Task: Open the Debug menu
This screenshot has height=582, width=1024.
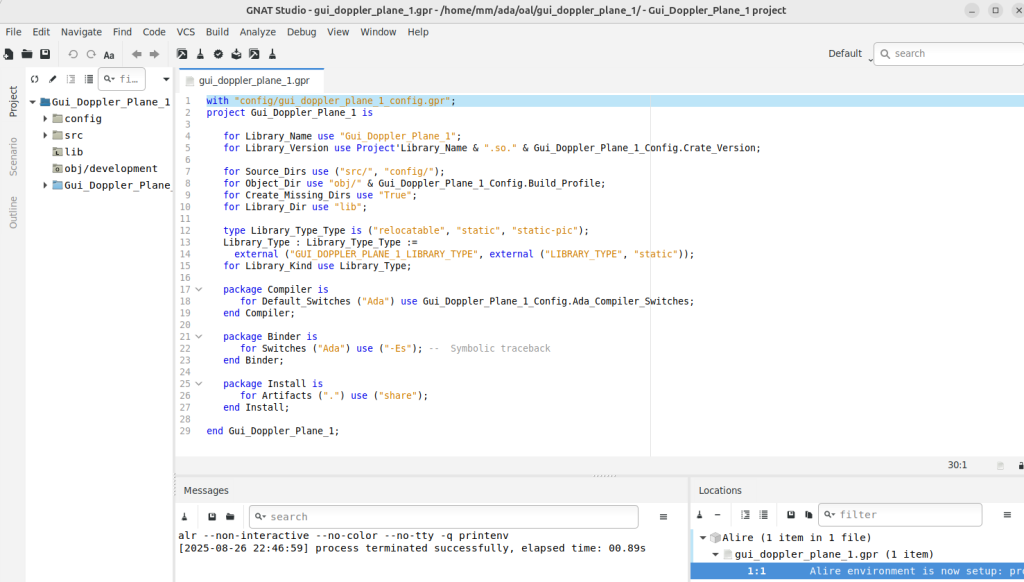Action: point(301,31)
